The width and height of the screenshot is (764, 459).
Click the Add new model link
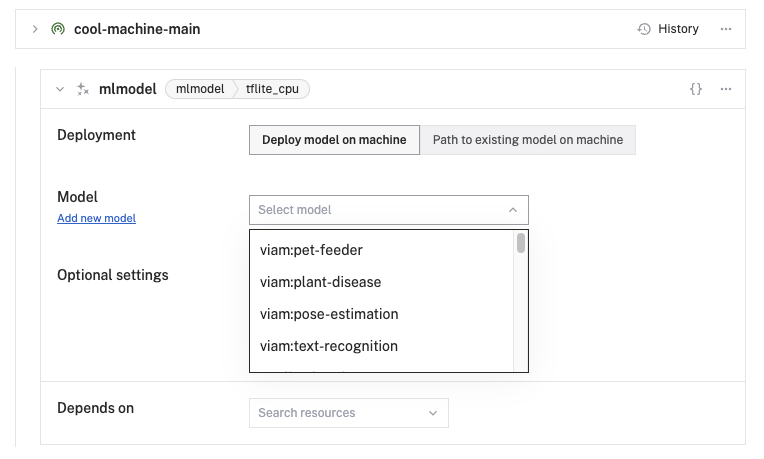point(96,218)
